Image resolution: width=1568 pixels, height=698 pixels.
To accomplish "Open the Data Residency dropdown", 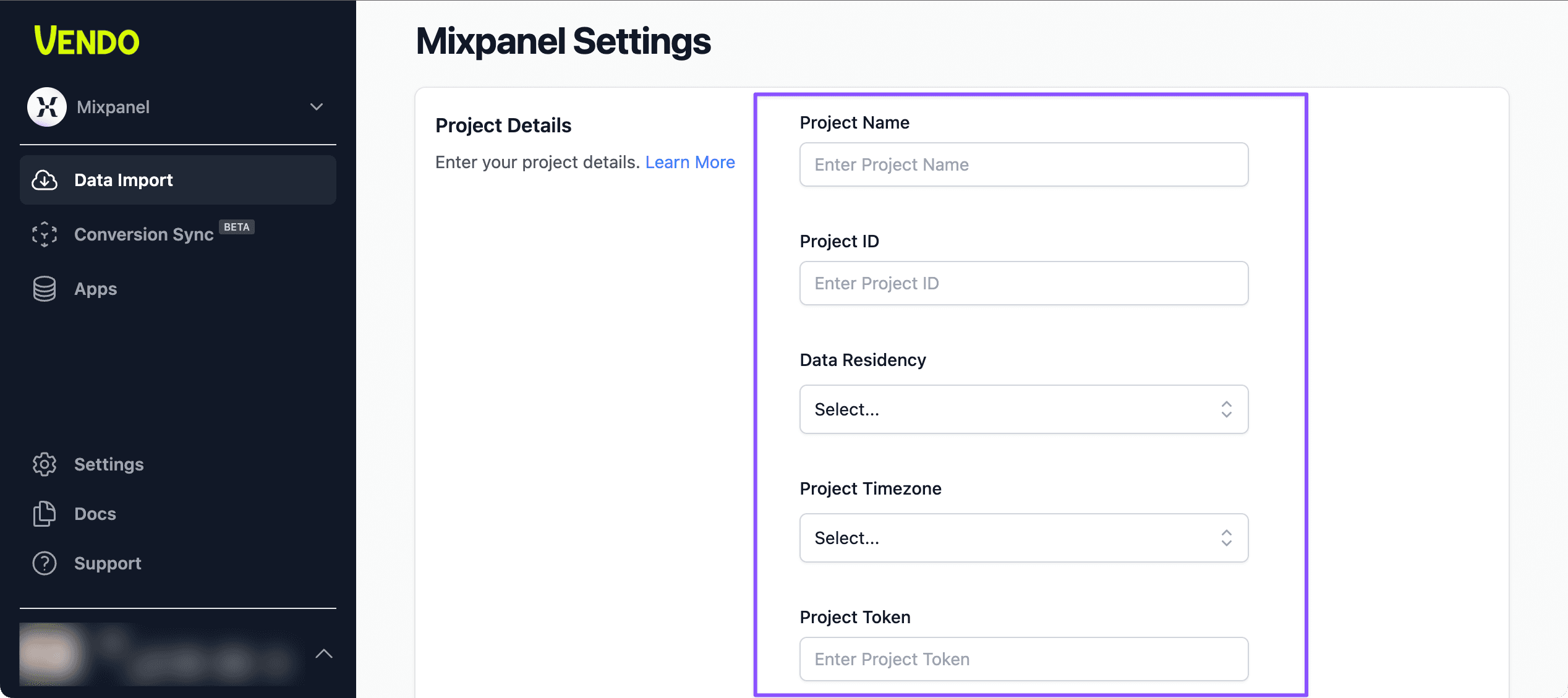I will click(1023, 409).
